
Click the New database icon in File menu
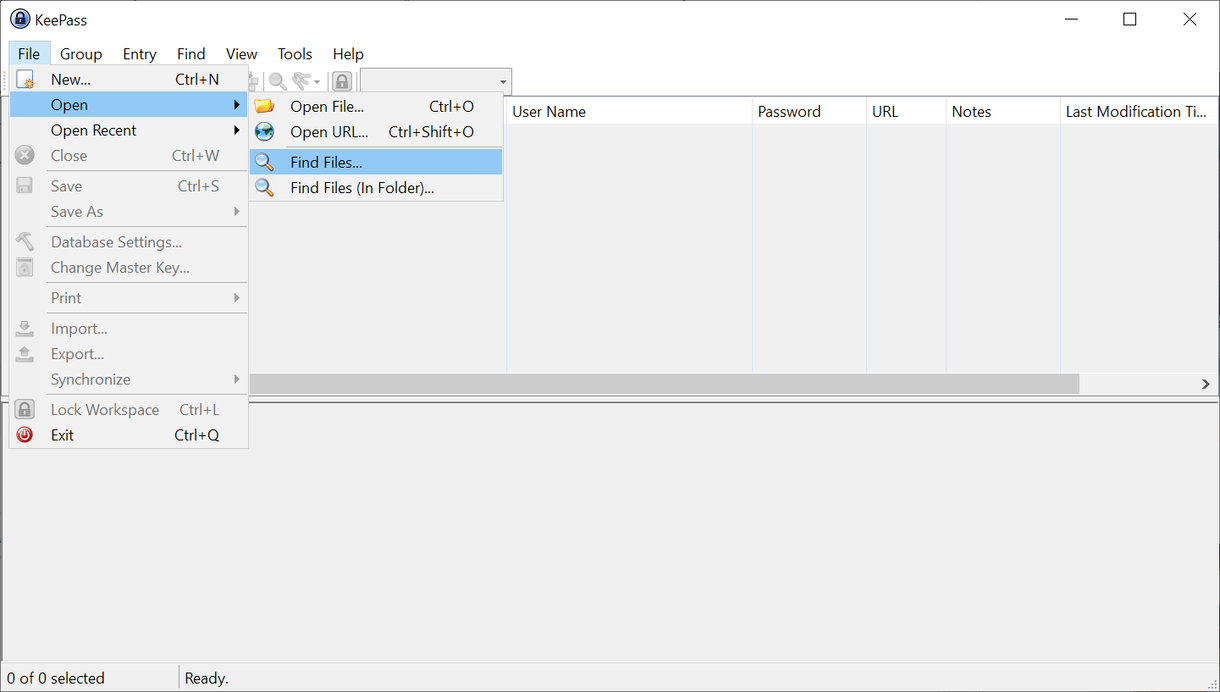pos(25,79)
